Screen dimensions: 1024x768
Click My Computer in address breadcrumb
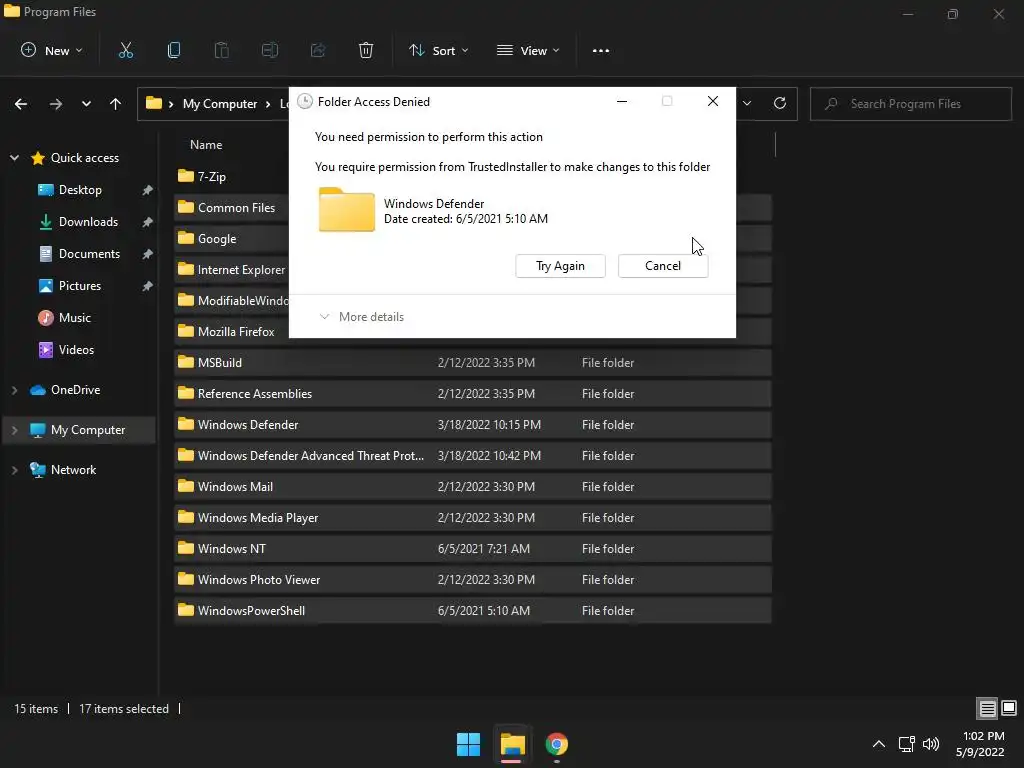pyautogui.click(x=220, y=104)
